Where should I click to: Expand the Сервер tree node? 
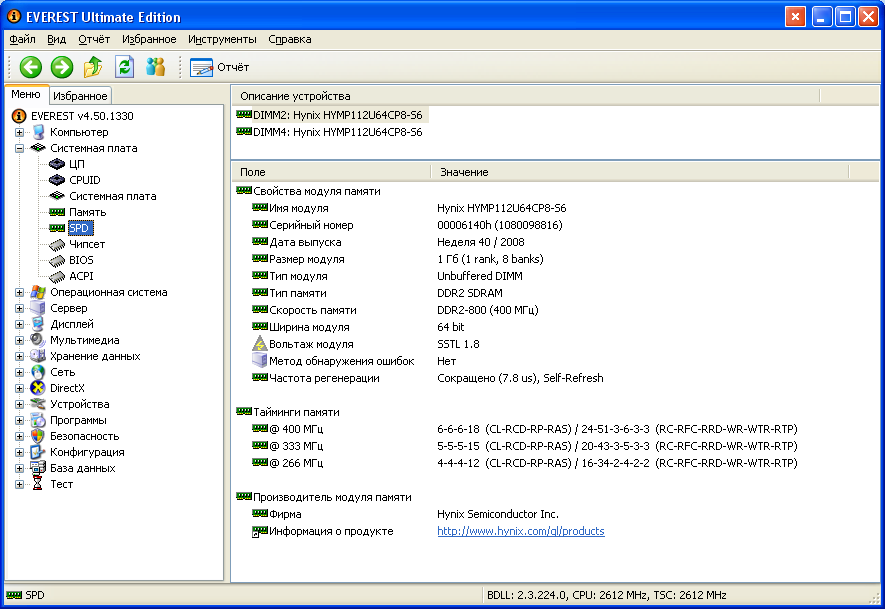(x=19, y=308)
